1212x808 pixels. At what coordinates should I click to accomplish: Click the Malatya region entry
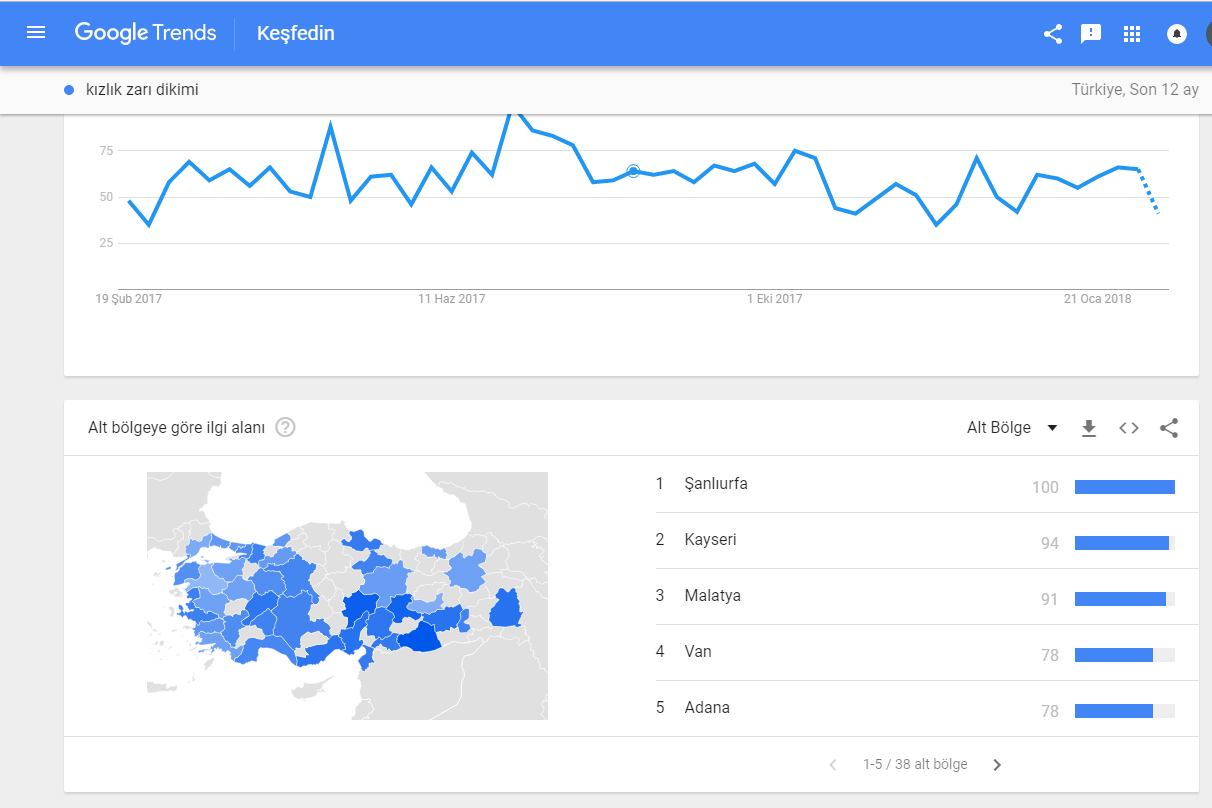pyautogui.click(x=712, y=596)
